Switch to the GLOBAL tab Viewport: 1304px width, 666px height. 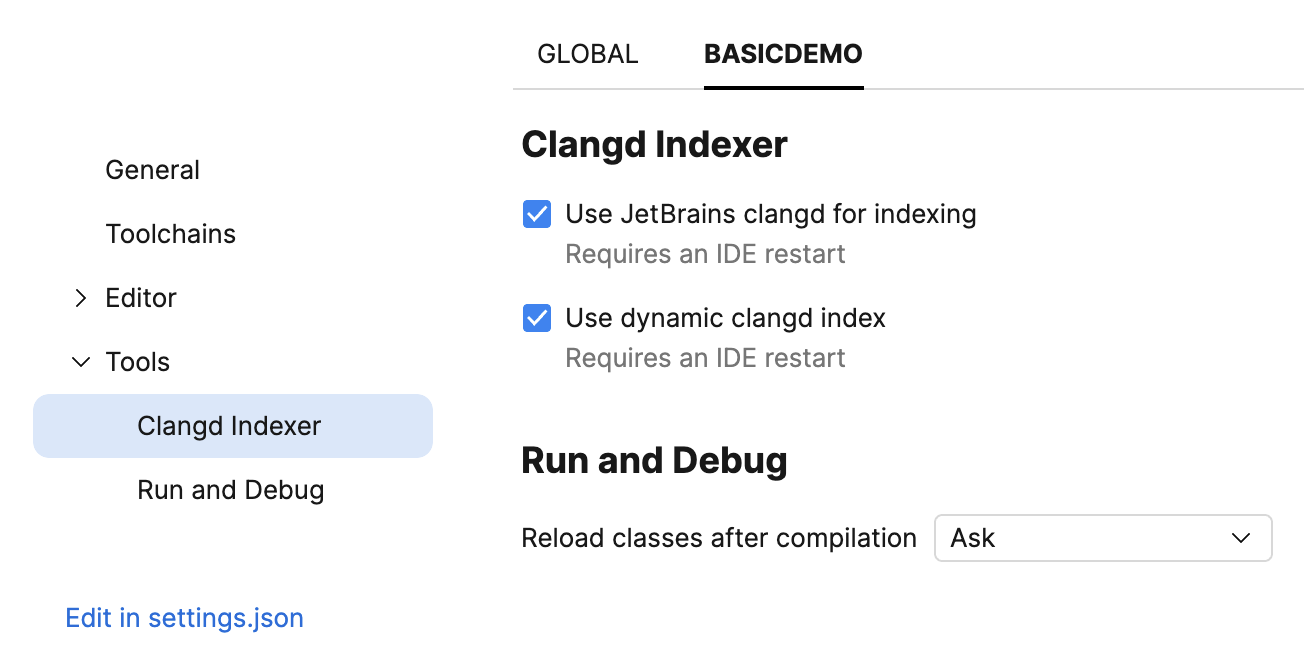[587, 54]
